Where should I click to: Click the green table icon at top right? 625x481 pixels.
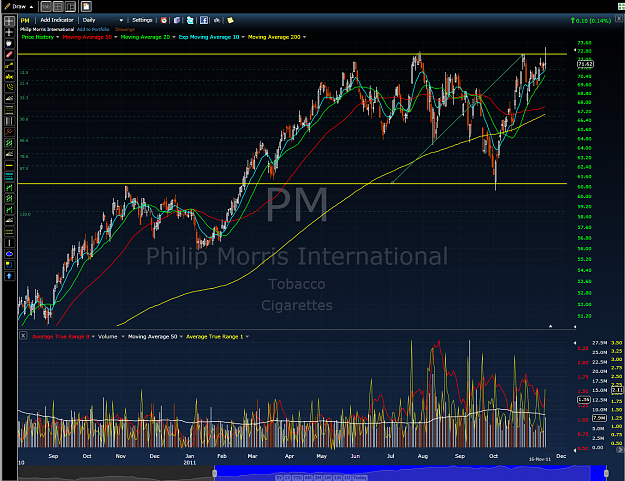tap(621, 6)
